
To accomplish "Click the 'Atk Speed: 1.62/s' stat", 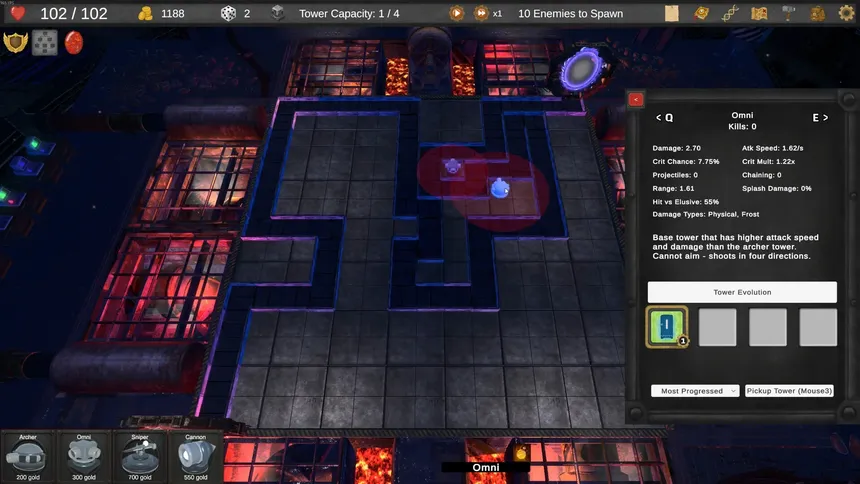I will (x=772, y=148).
